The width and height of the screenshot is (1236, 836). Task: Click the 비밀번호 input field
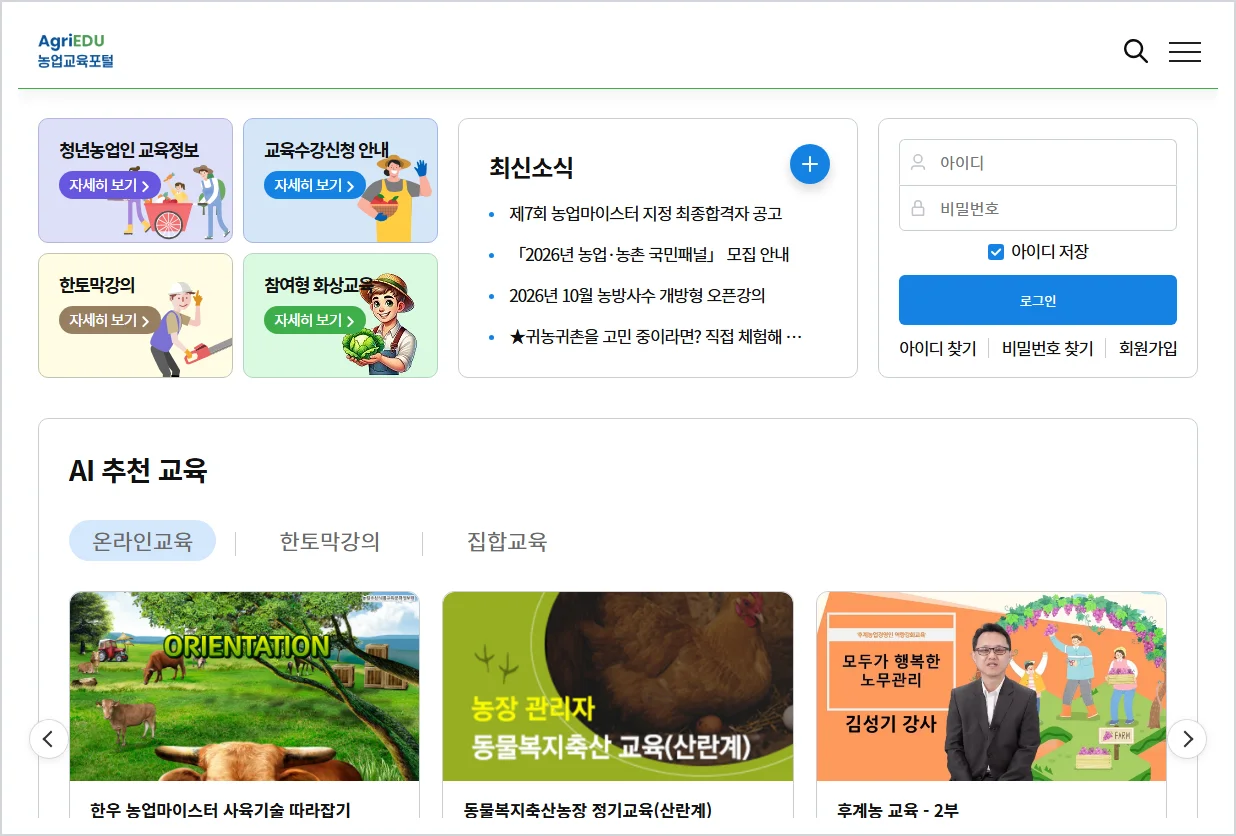point(1038,208)
